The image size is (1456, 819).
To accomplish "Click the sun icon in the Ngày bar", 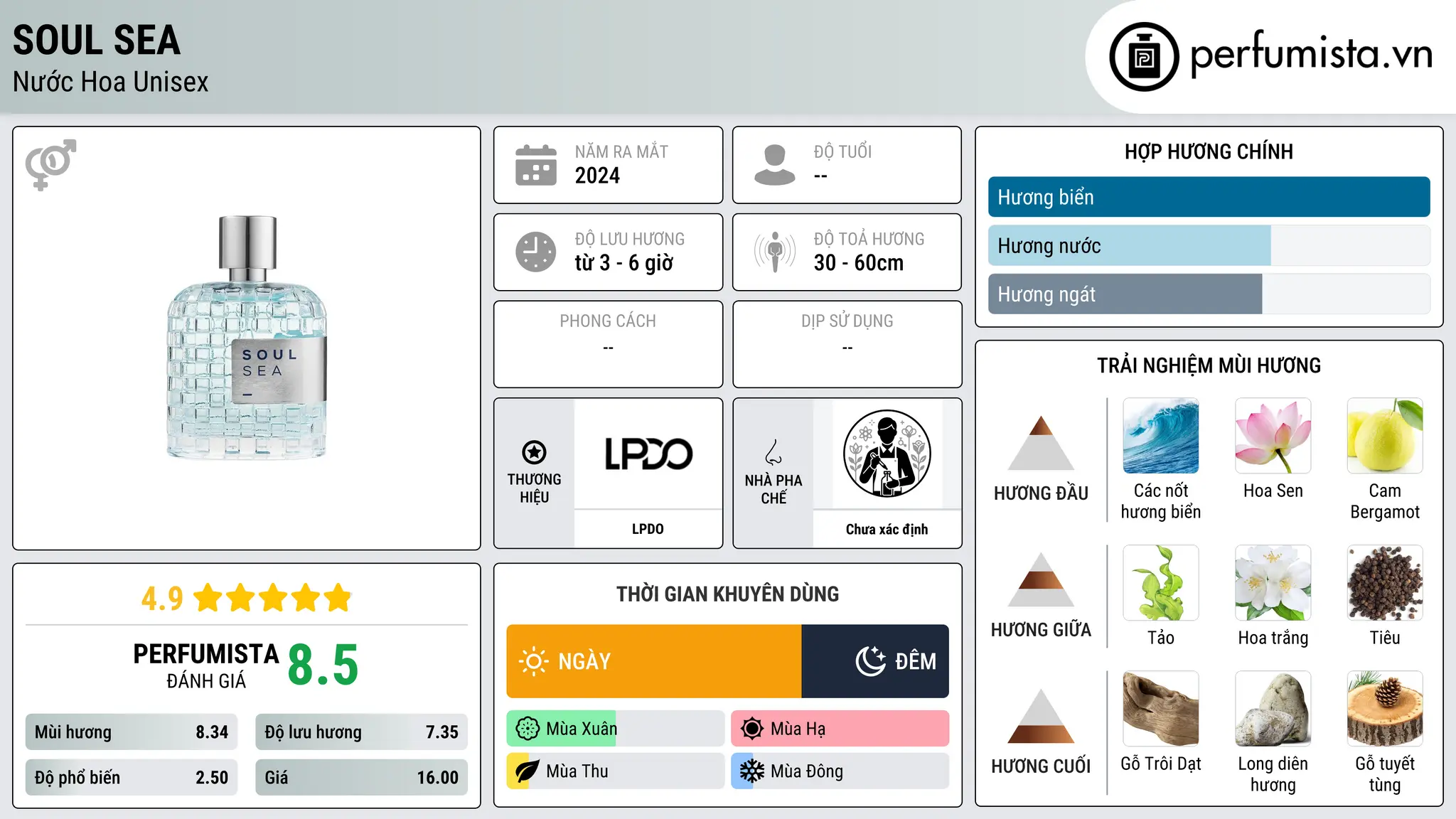I will [533, 661].
